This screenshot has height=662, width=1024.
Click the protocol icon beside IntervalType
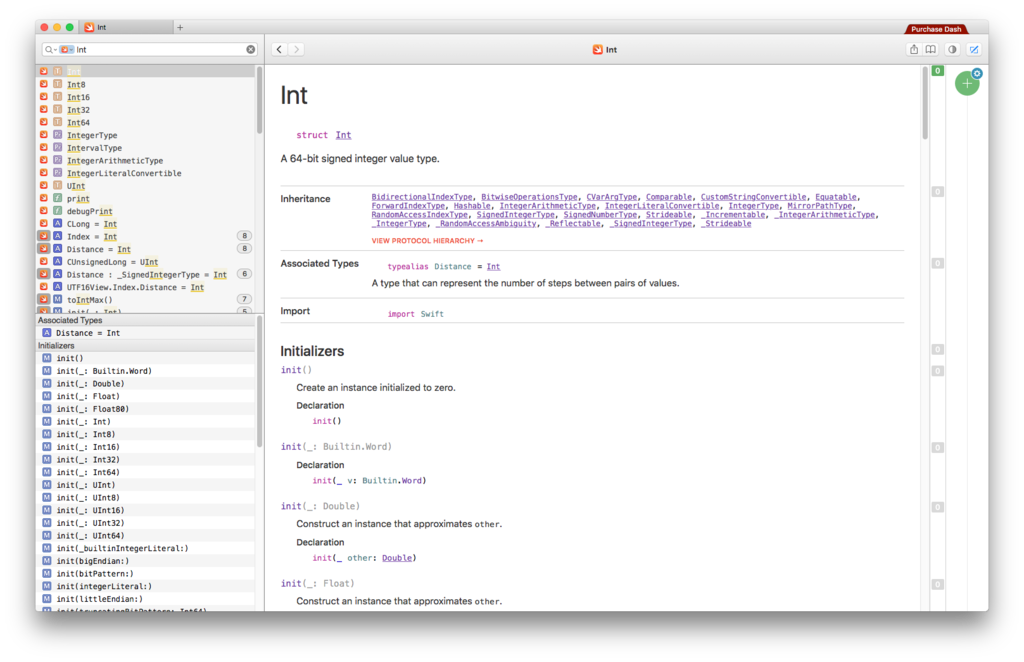click(x=57, y=148)
